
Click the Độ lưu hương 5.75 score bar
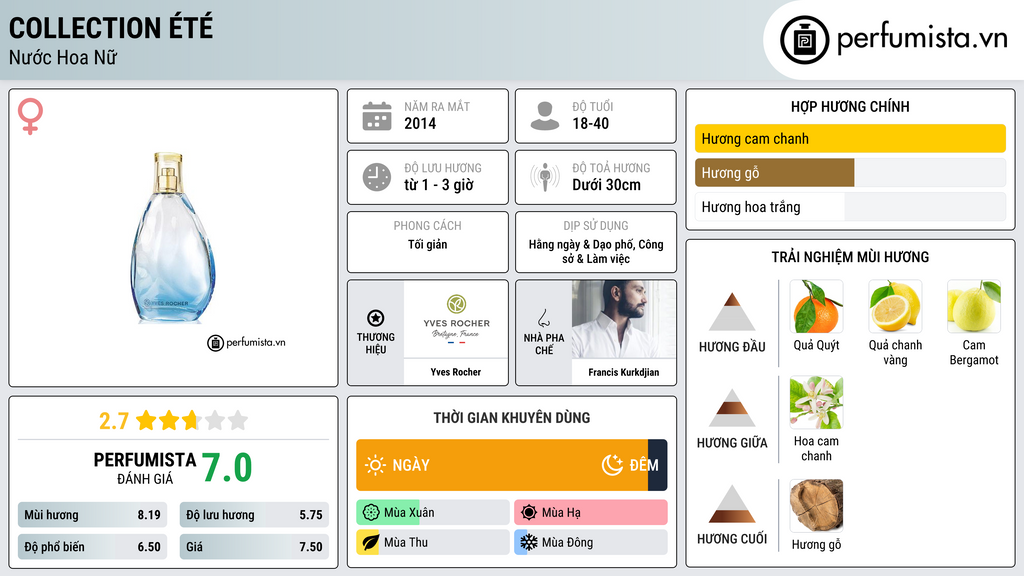tap(254, 515)
